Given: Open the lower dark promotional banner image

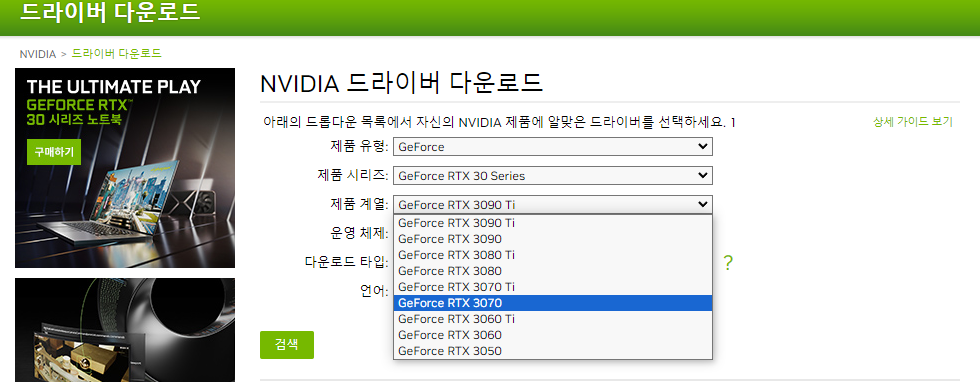Looking at the screenshot, I should coord(125,330).
